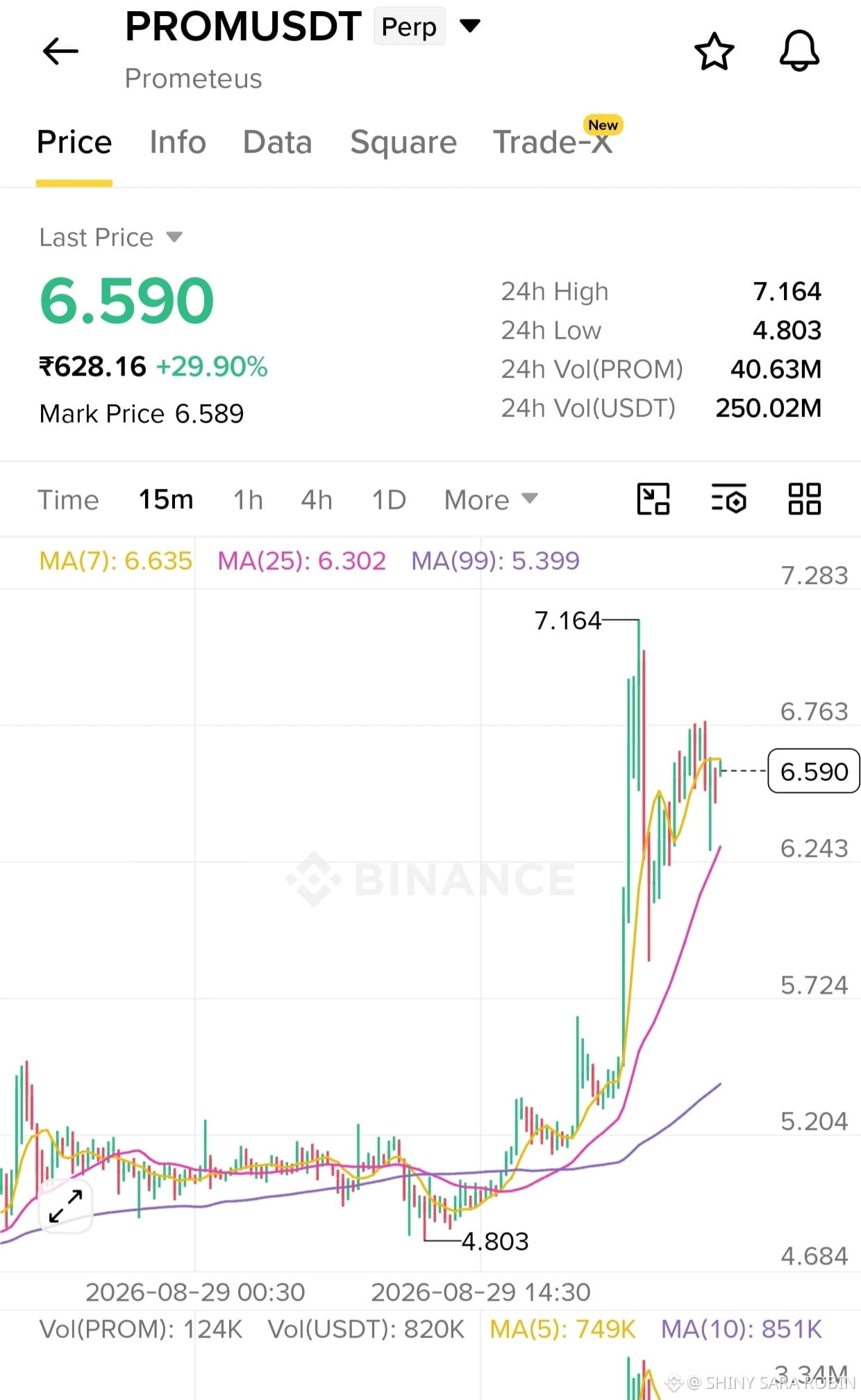The height and width of the screenshot is (1400, 861).
Task: Tap the Vol(PROM): 124K label
Action: [141, 1329]
